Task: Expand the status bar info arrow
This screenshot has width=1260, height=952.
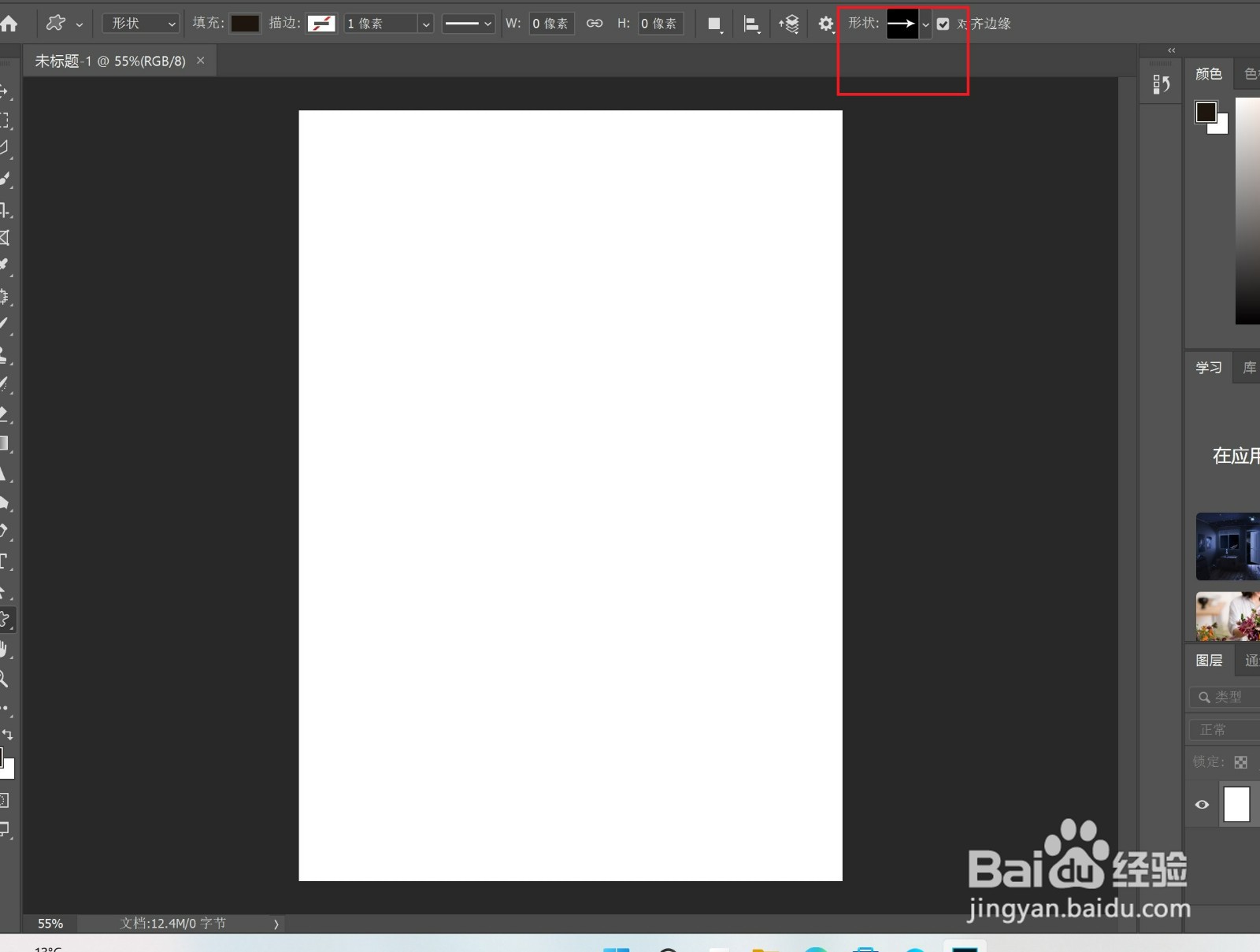Action: (x=276, y=924)
